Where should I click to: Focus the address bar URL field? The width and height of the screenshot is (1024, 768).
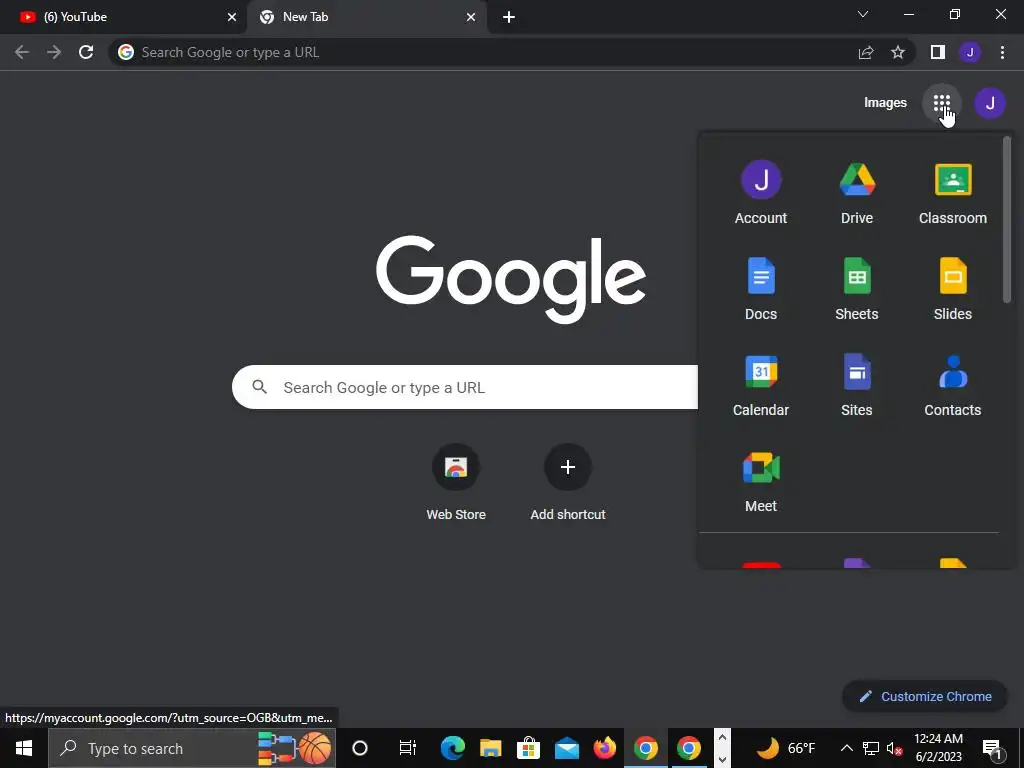coord(483,52)
